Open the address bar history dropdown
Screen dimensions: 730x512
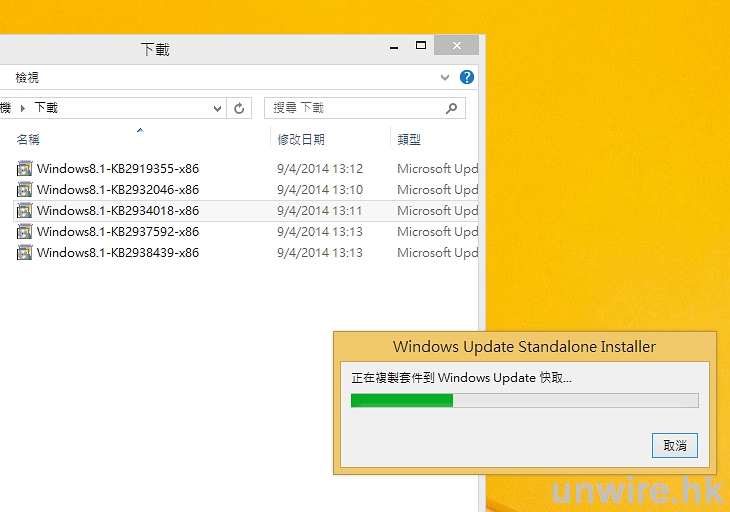[x=217, y=108]
